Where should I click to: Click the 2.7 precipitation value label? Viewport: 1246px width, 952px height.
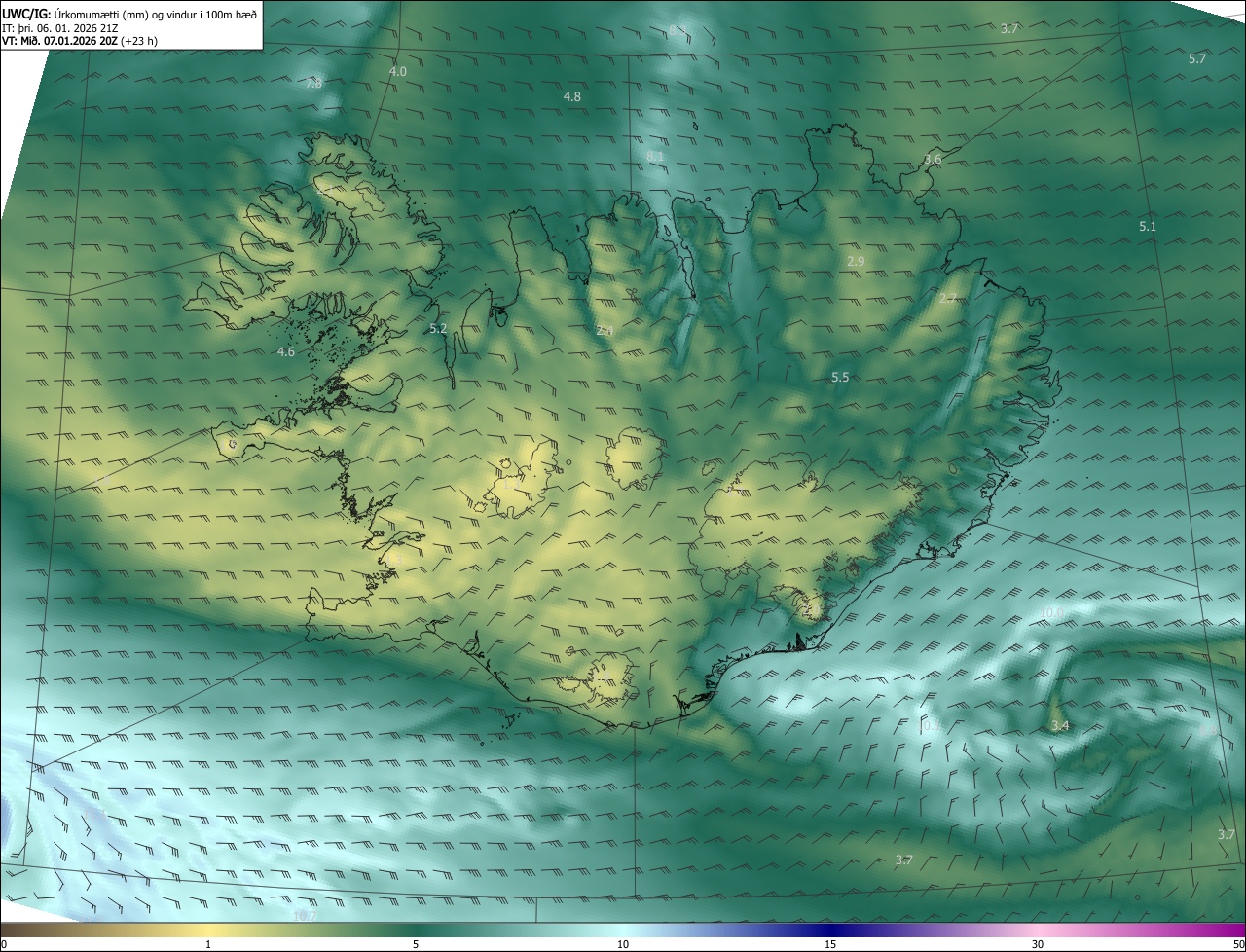point(947,299)
